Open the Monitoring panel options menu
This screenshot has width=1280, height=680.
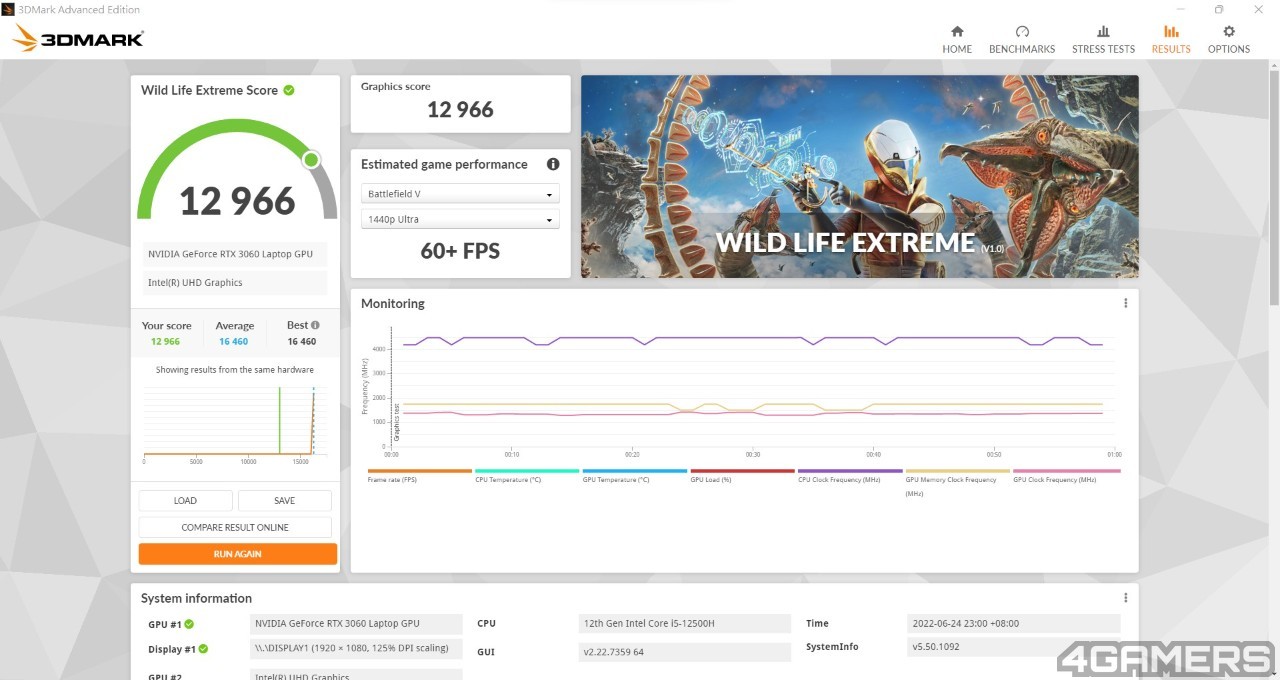(1125, 303)
